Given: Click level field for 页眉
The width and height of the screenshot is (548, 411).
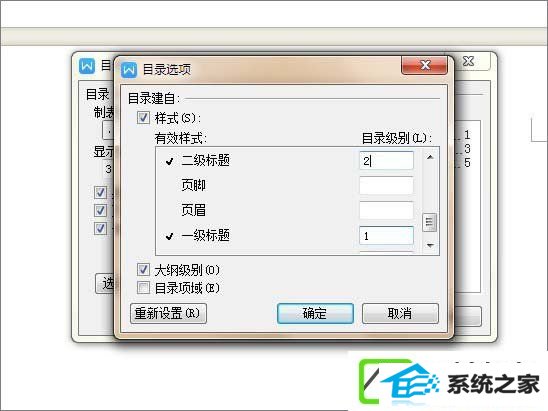Looking at the screenshot, I should click(x=386, y=210).
